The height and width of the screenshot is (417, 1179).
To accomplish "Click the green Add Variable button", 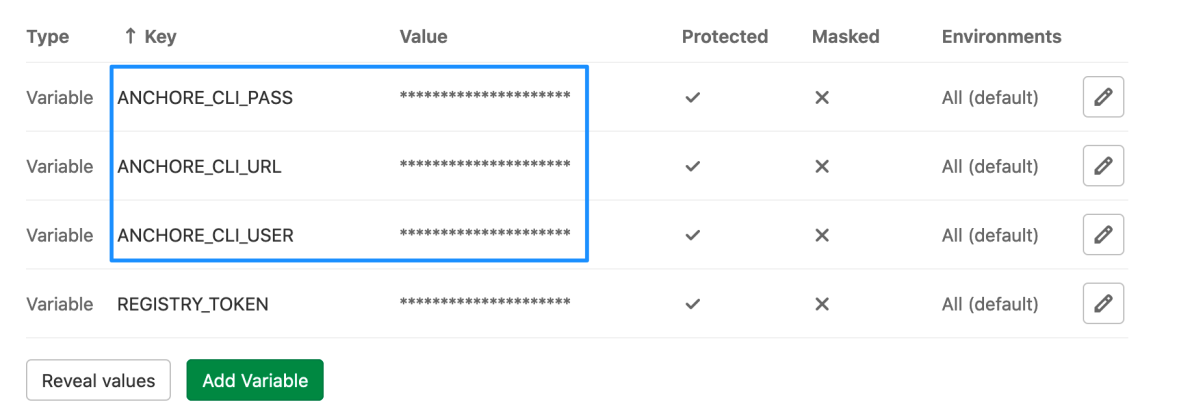I will 255,380.
